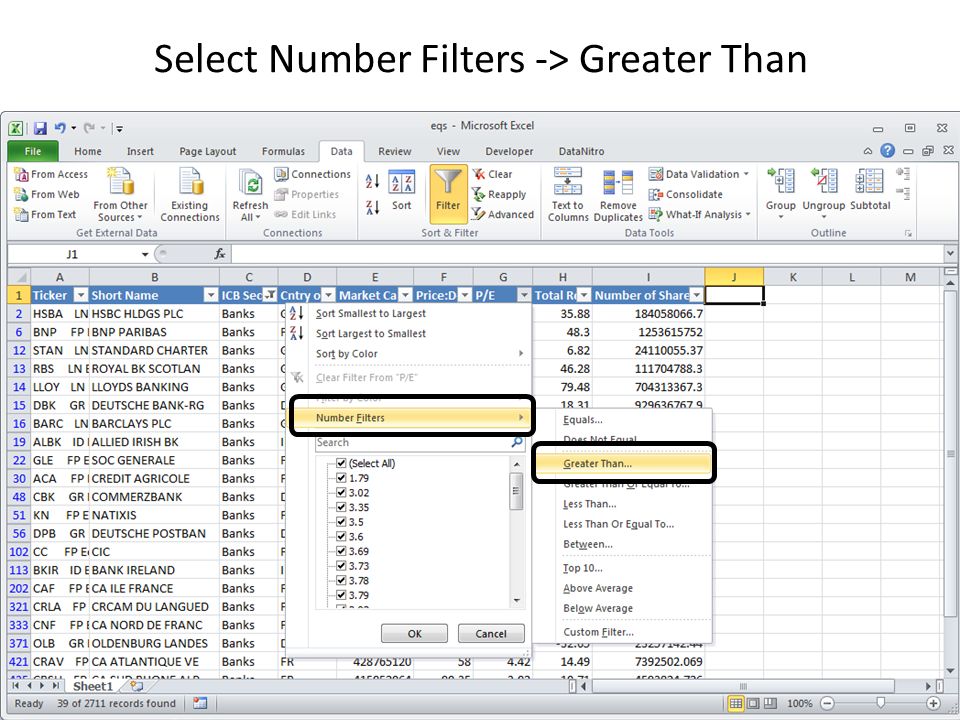This screenshot has height=720, width=960.
Task: Uncheck the 3.5 value checkbox
Action: [342, 522]
